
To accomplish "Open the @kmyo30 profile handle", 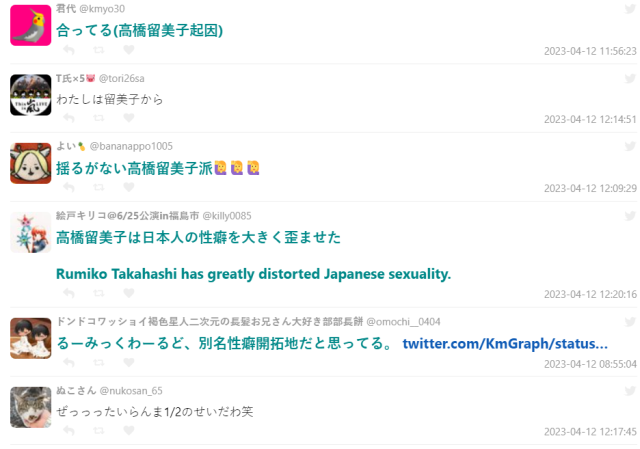I will point(103,9).
